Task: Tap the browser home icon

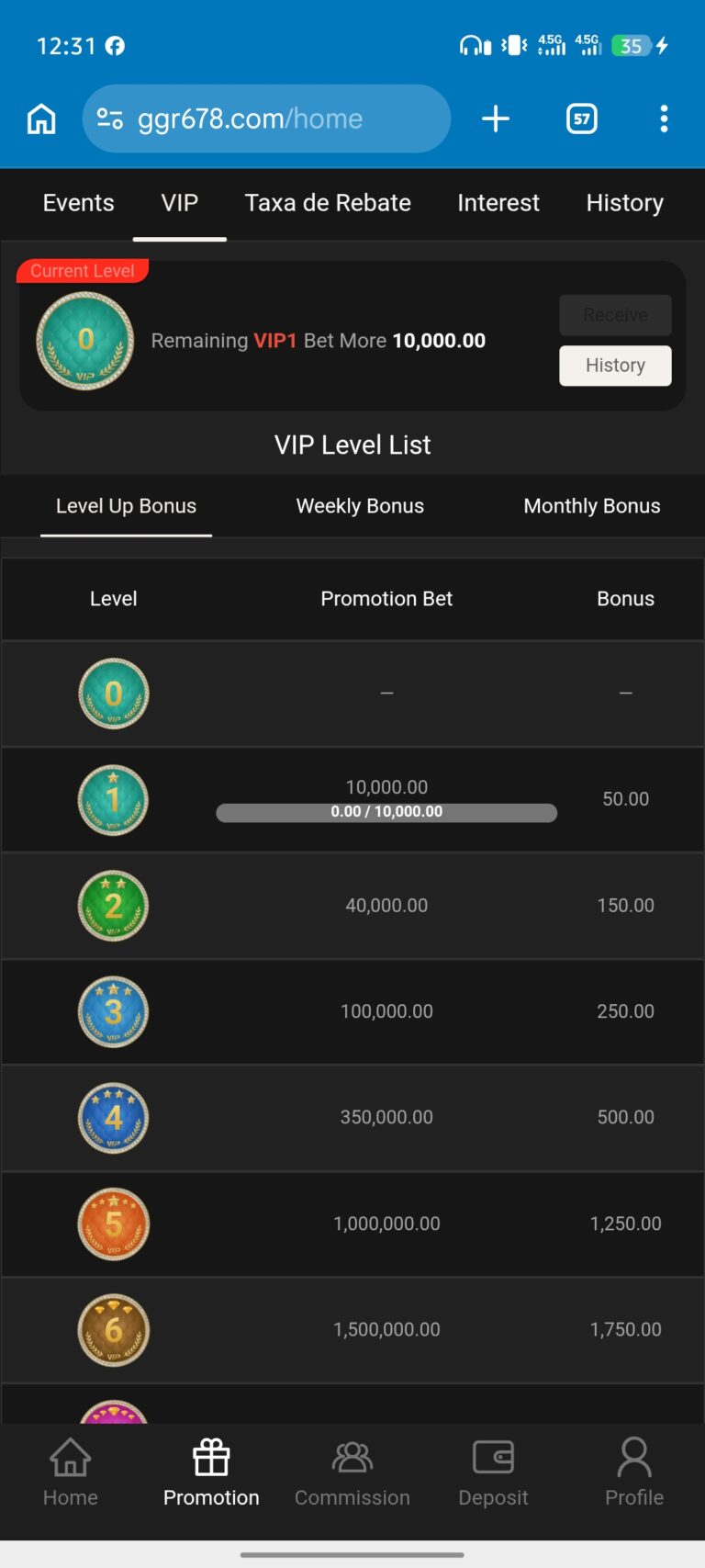Action: point(41,118)
